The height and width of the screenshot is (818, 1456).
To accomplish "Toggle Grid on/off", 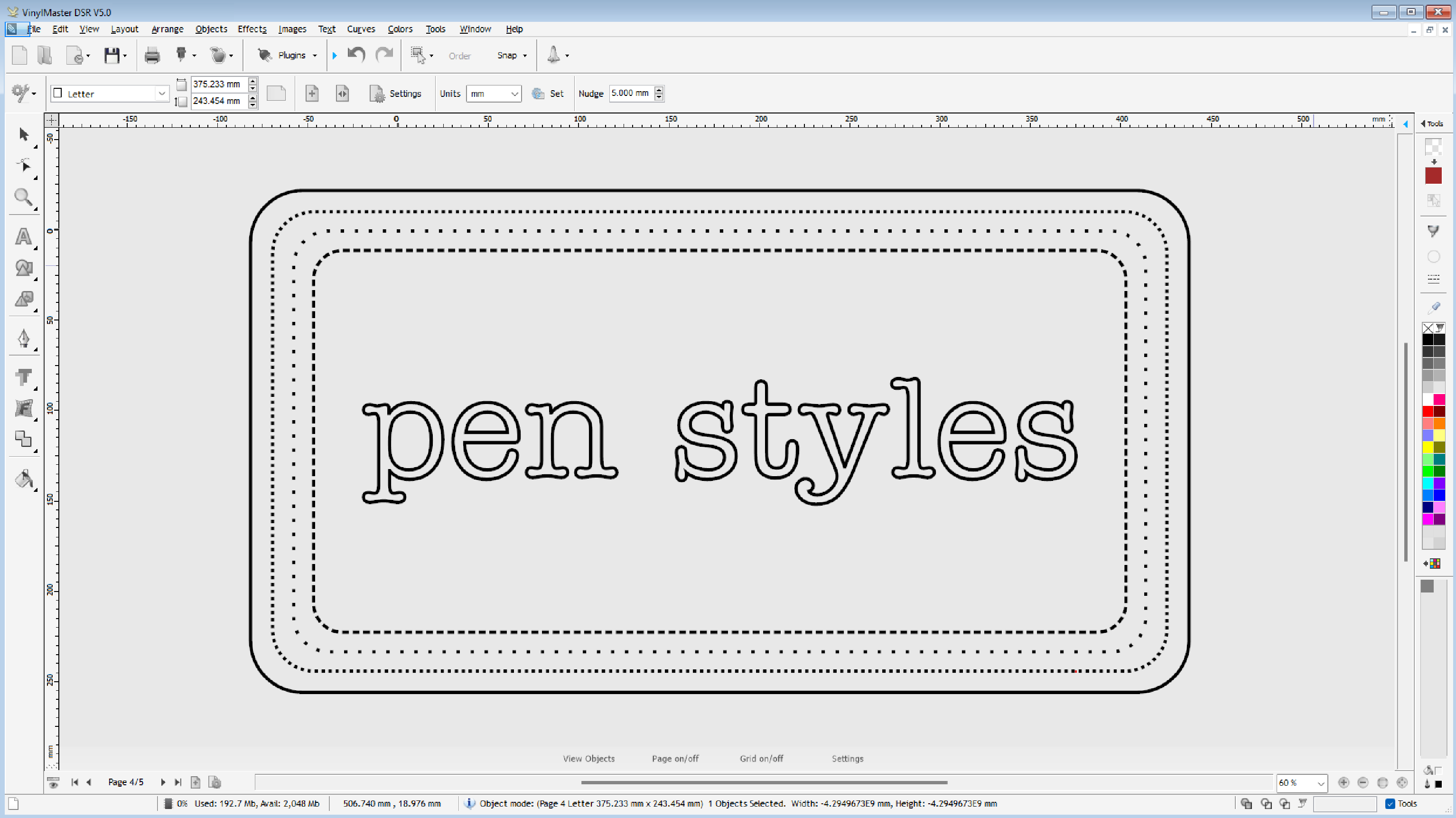I will click(761, 759).
